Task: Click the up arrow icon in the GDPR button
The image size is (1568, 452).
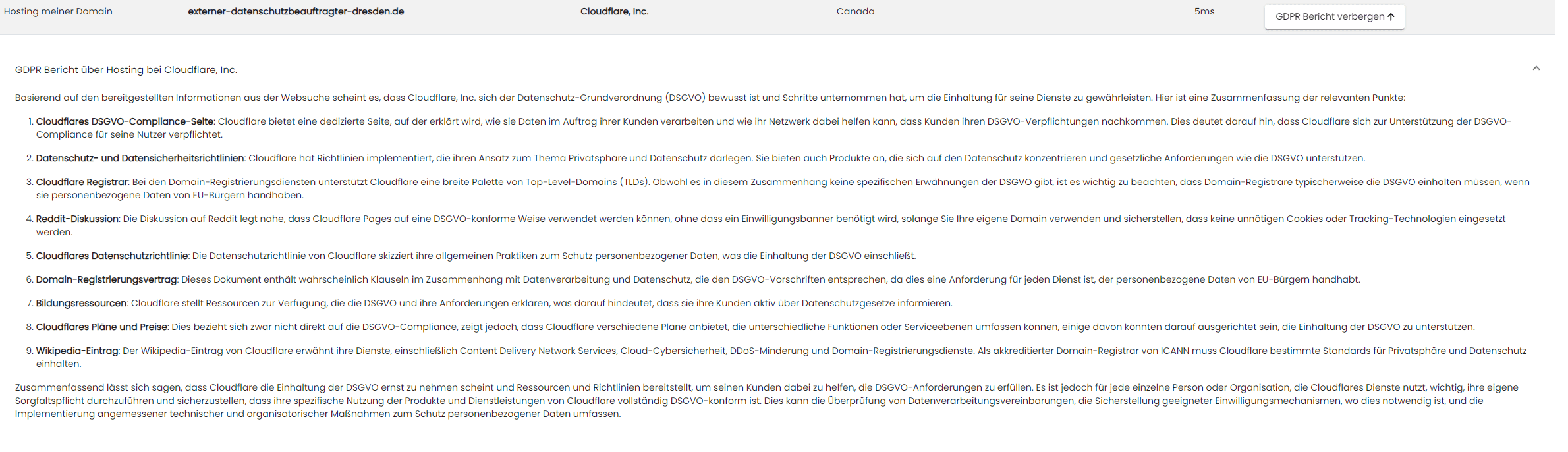Action: click(x=1391, y=17)
